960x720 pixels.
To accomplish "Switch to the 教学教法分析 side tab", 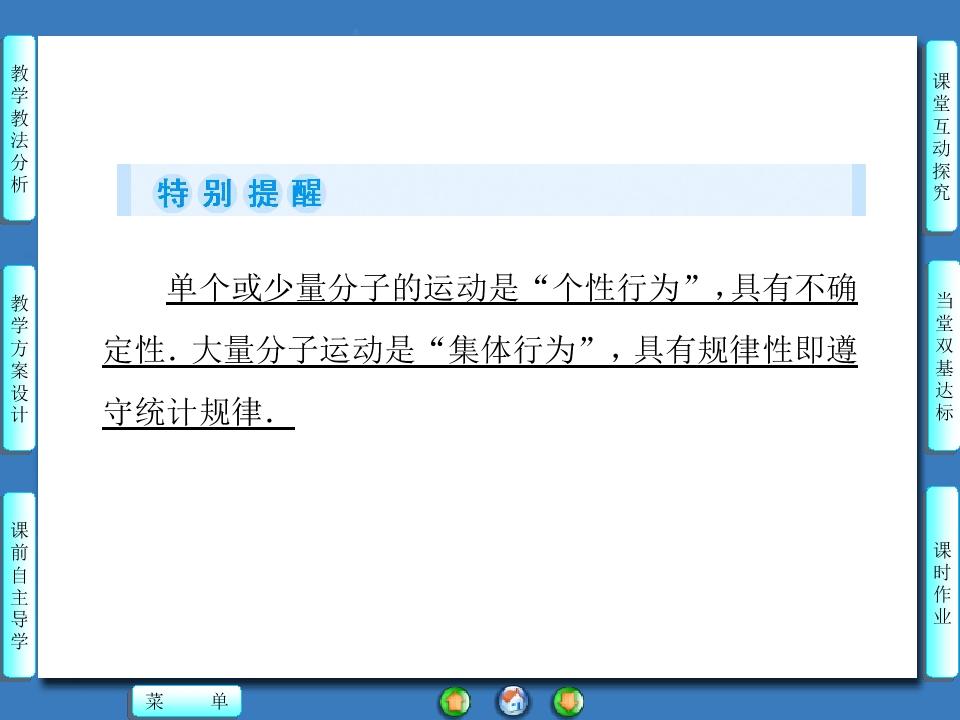I will coord(19,128).
